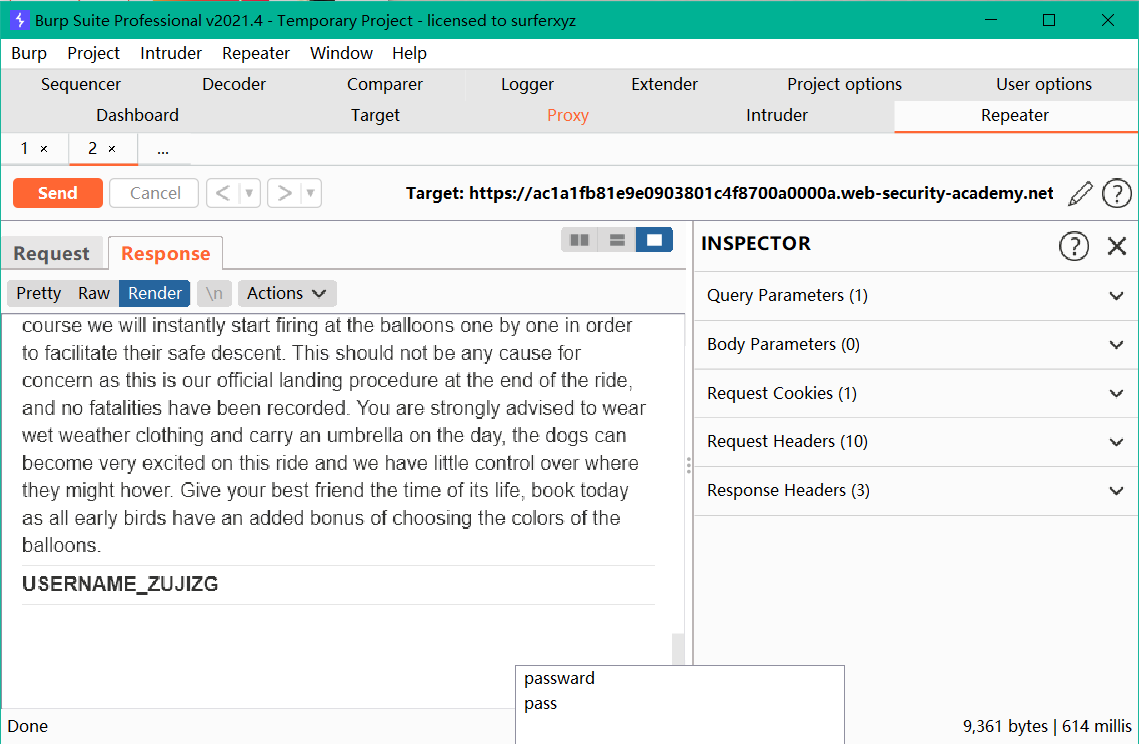Expand Request Cookies (1) section
This screenshot has width=1139, height=744.
click(915, 393)
